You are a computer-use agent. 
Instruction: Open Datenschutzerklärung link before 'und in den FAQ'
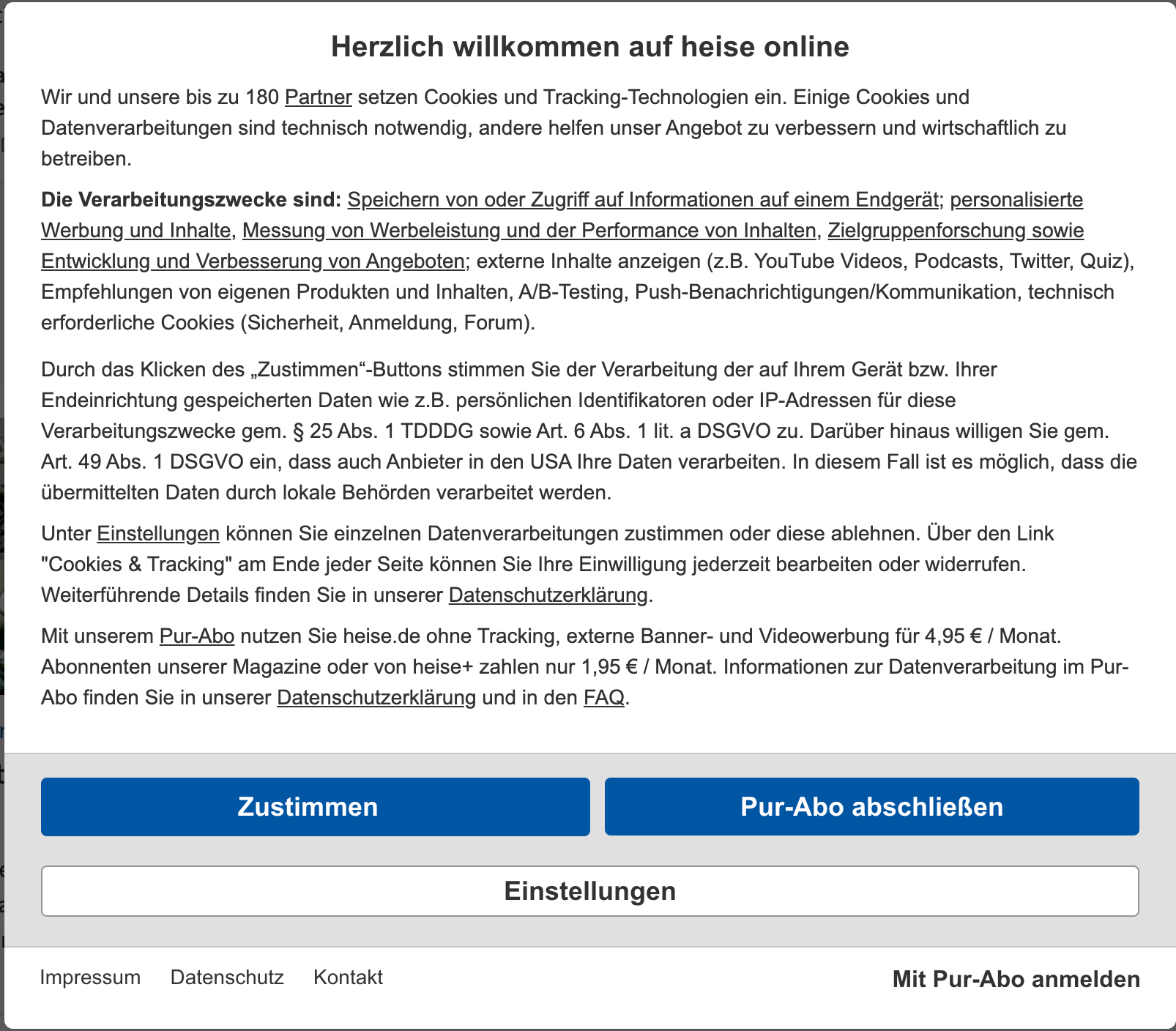tap(376, 698)
